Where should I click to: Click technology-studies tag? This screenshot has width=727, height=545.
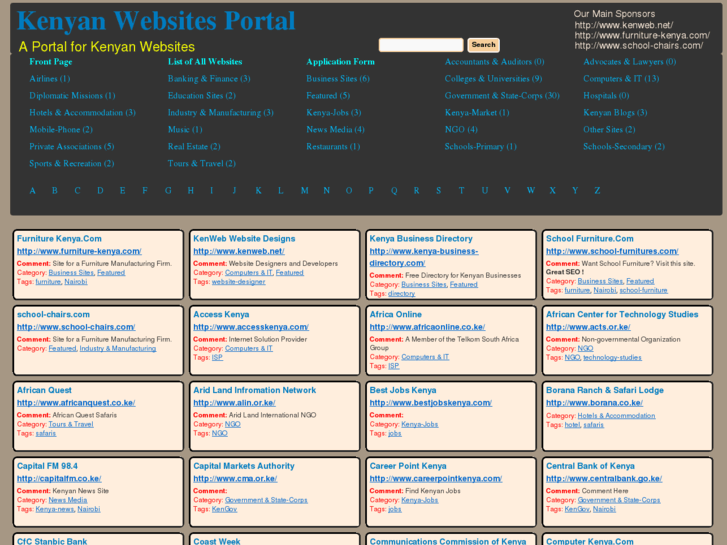(x=612, y=358)
